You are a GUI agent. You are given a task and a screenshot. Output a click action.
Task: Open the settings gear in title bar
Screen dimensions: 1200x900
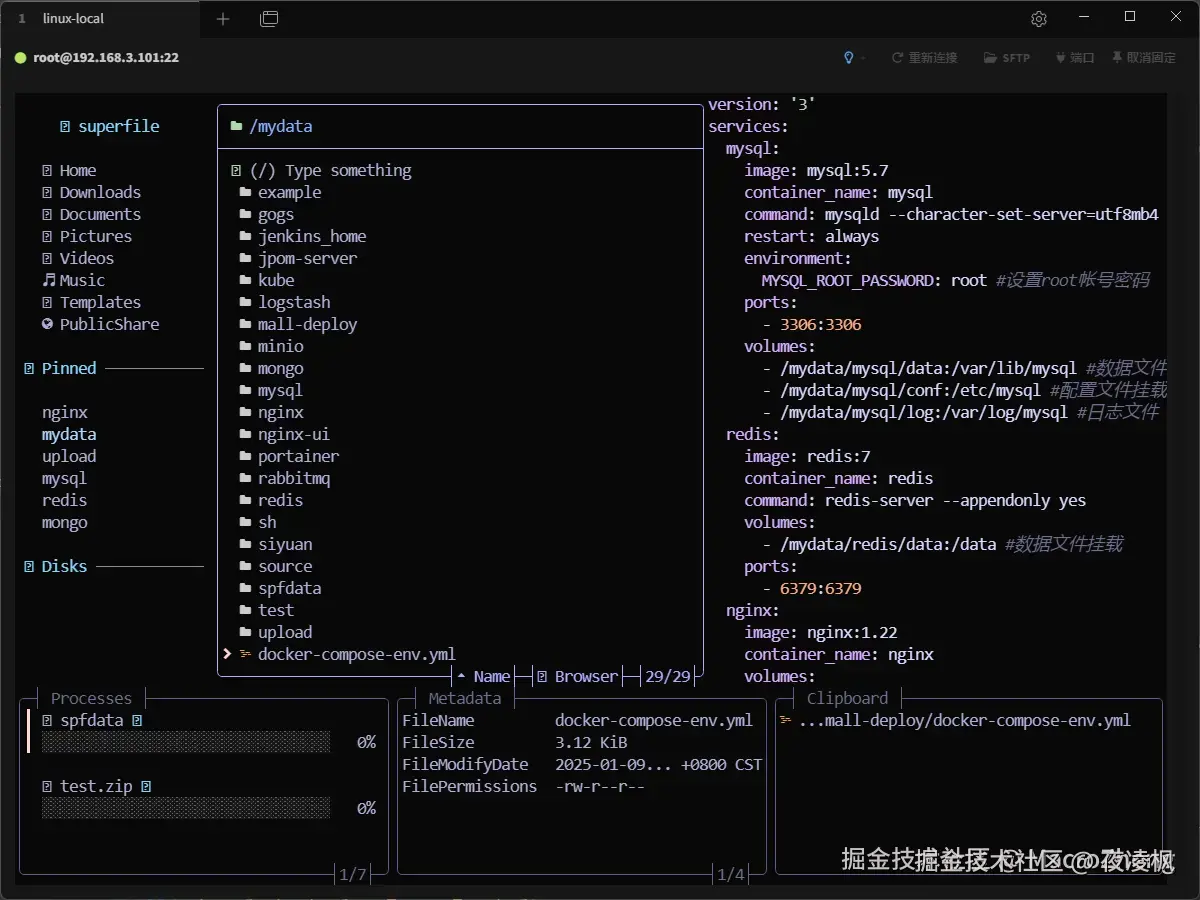click(x=1038, y=19)
